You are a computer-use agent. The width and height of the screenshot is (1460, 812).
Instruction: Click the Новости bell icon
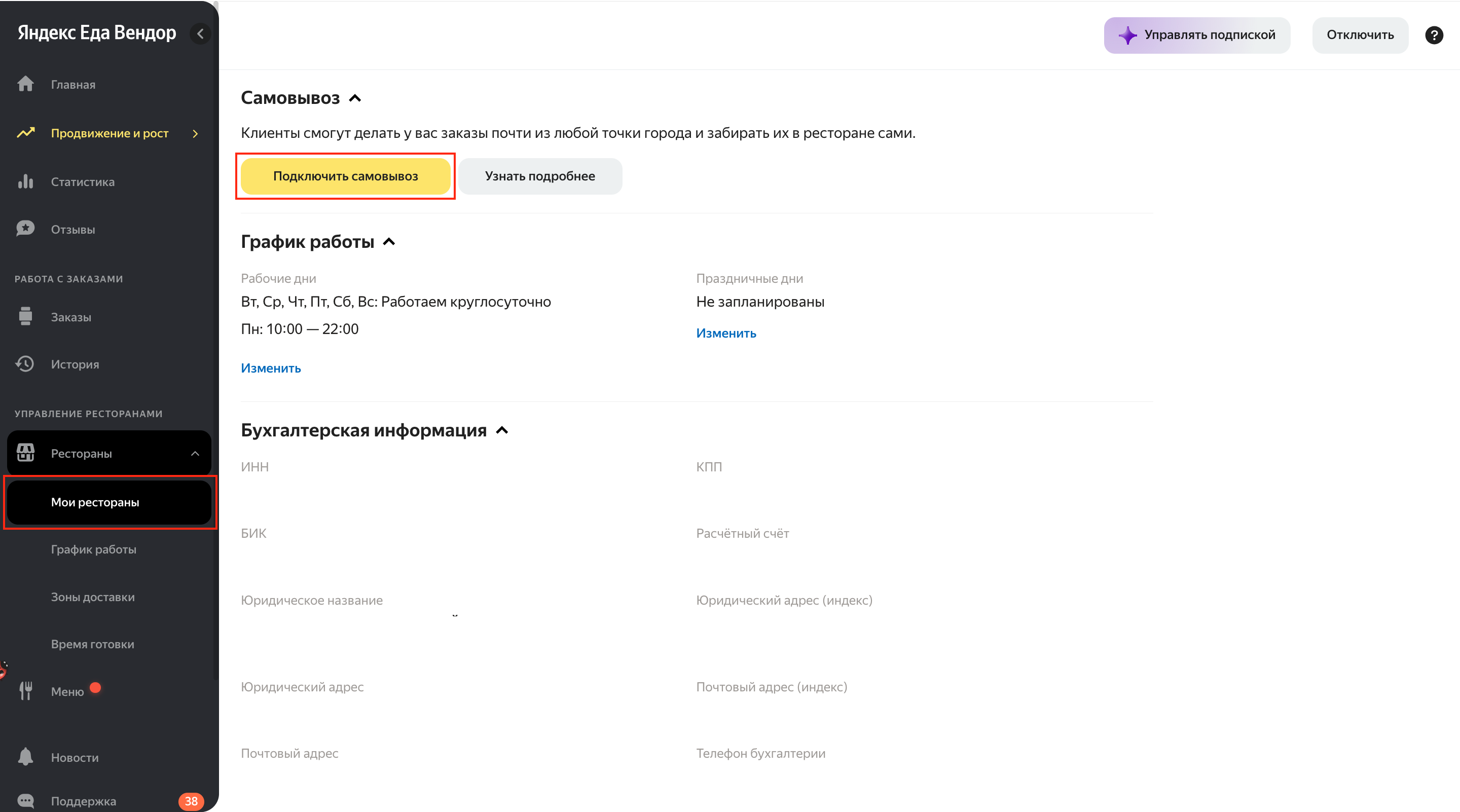[25, 757]
